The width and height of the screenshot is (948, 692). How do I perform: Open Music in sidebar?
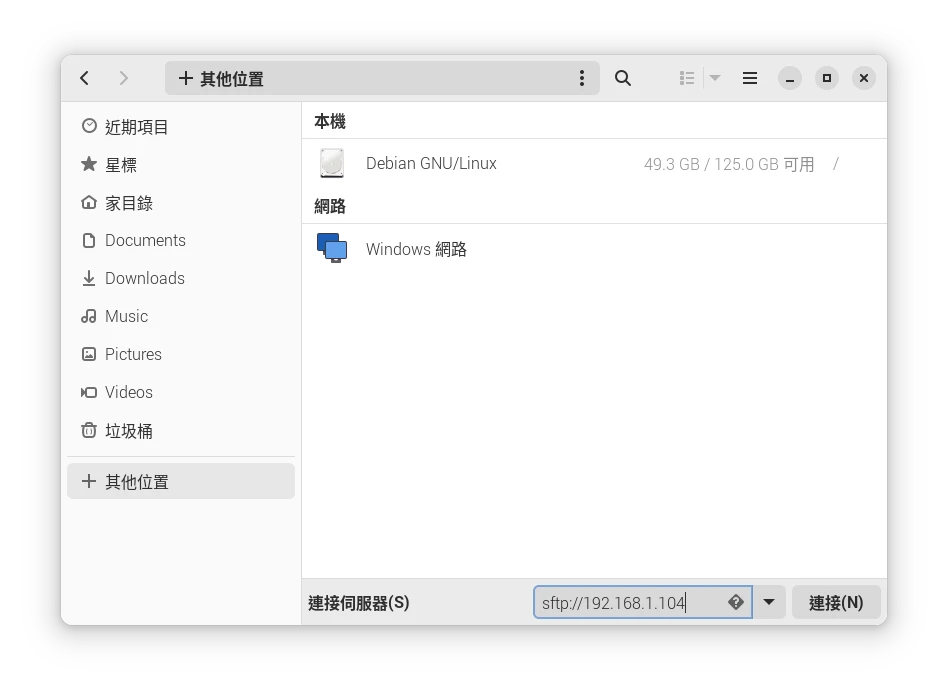pos(181,317)
